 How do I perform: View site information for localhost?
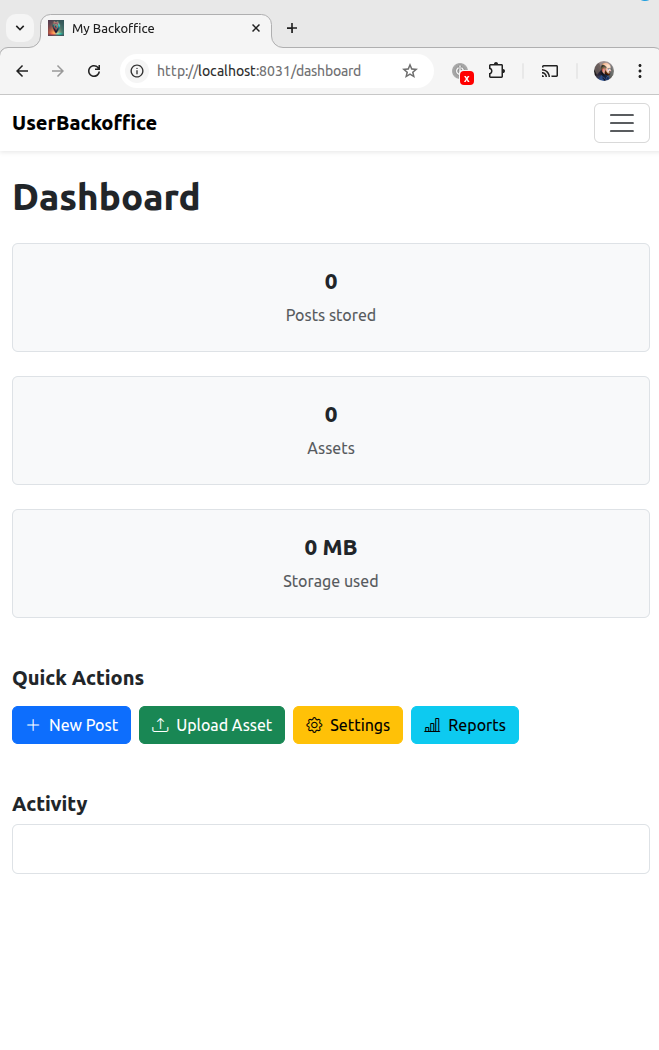click(138, 71)
